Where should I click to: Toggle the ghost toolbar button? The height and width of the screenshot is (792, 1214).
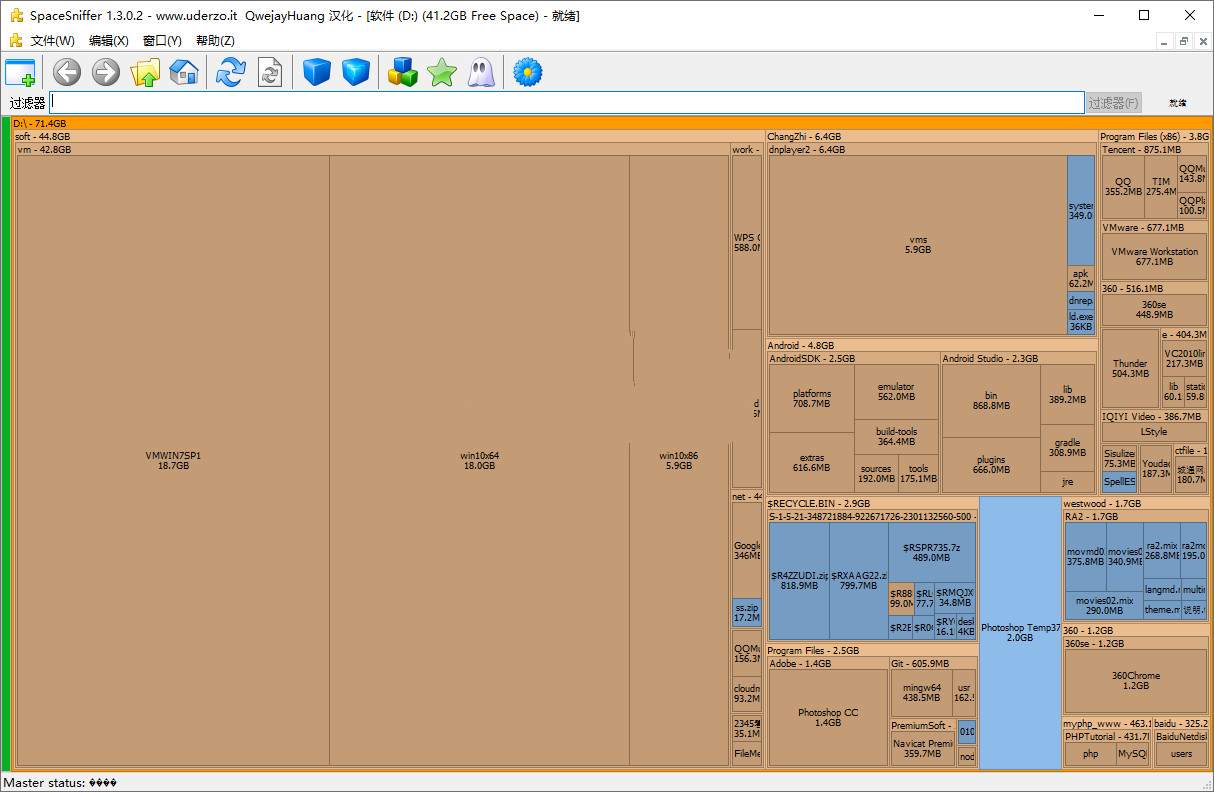point(481,72)
